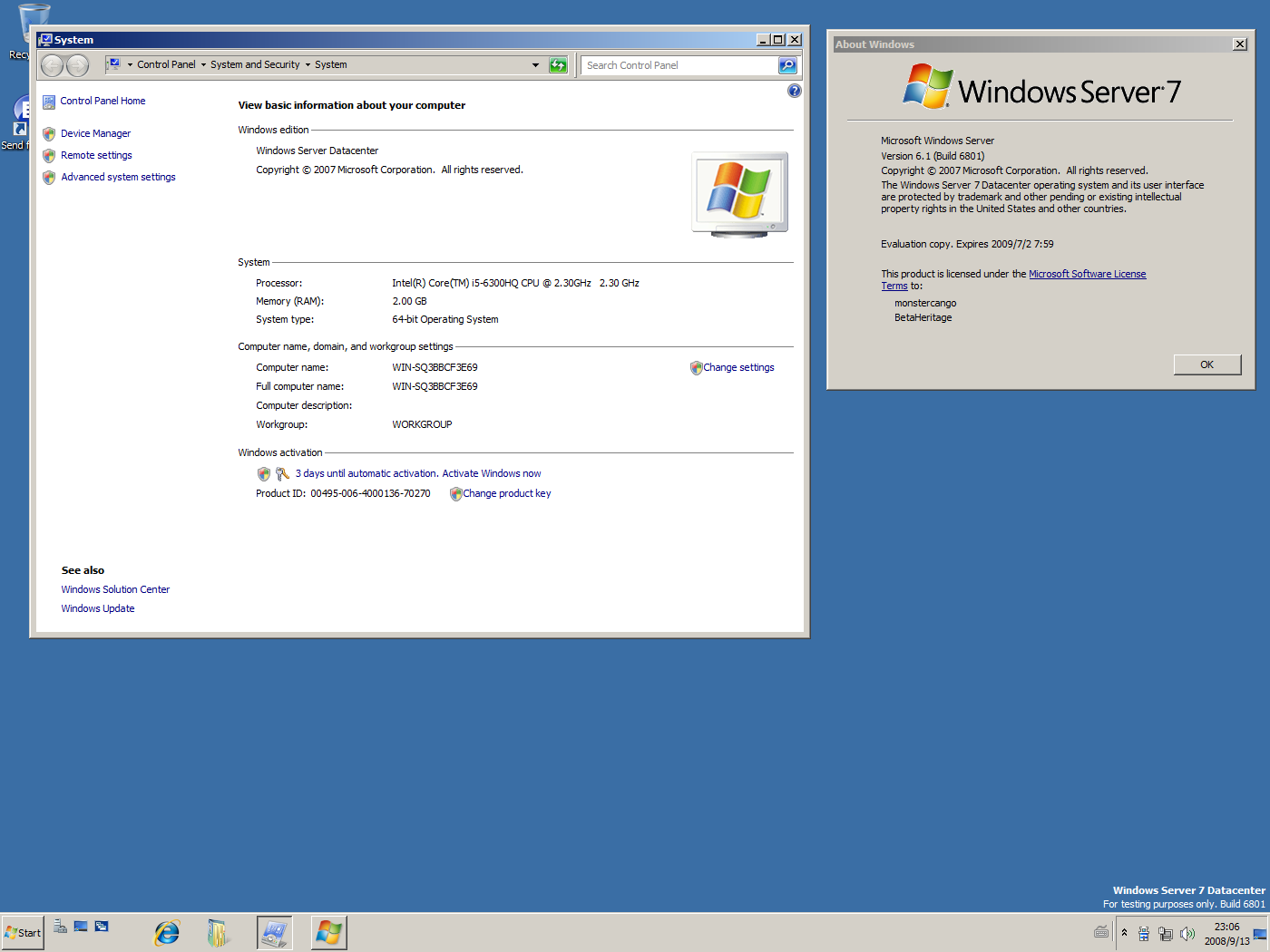Click the show desktop icon beside the clock
Screen dimensions: 1270x952
1260,934
